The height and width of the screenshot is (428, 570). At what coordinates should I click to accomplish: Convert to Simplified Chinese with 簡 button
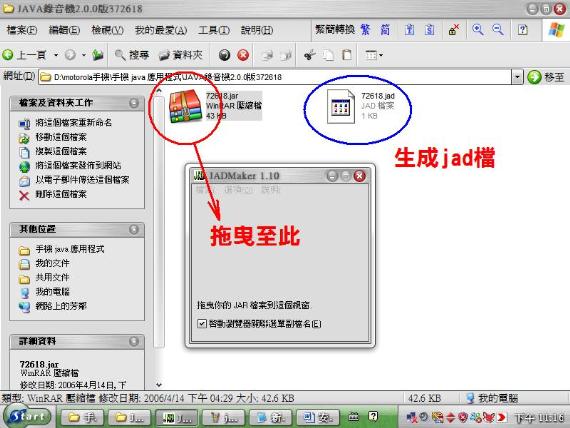click(385, 29)
